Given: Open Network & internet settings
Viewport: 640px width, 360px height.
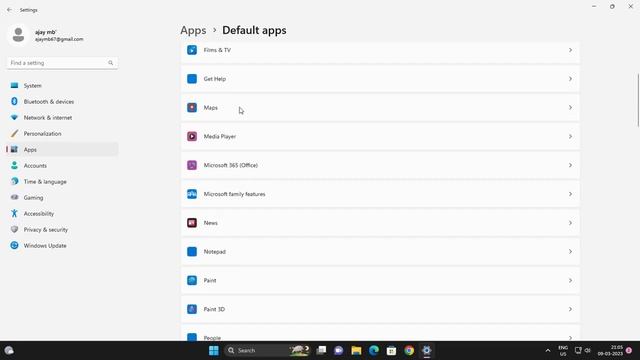Looking at the screenshot, I should [62, 118].
